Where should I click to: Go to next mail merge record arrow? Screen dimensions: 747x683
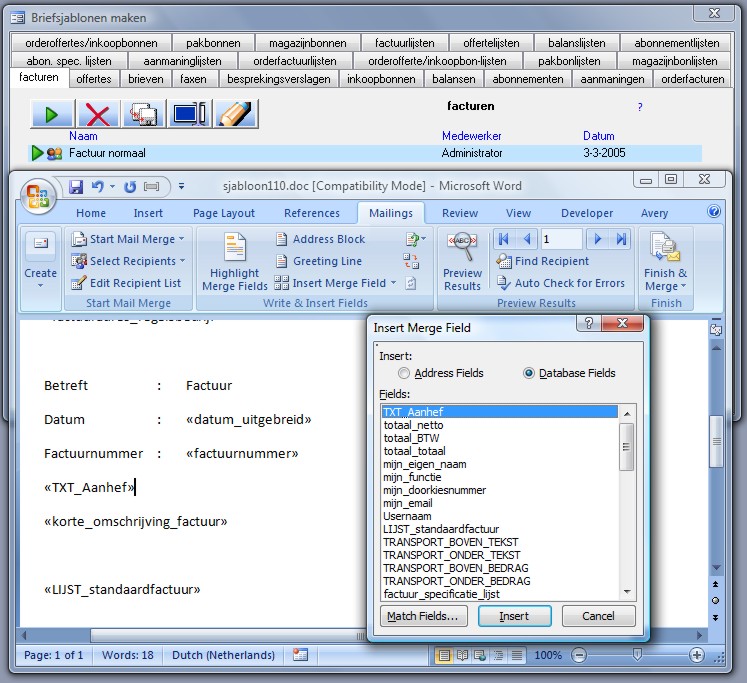(x=598, y=239)
